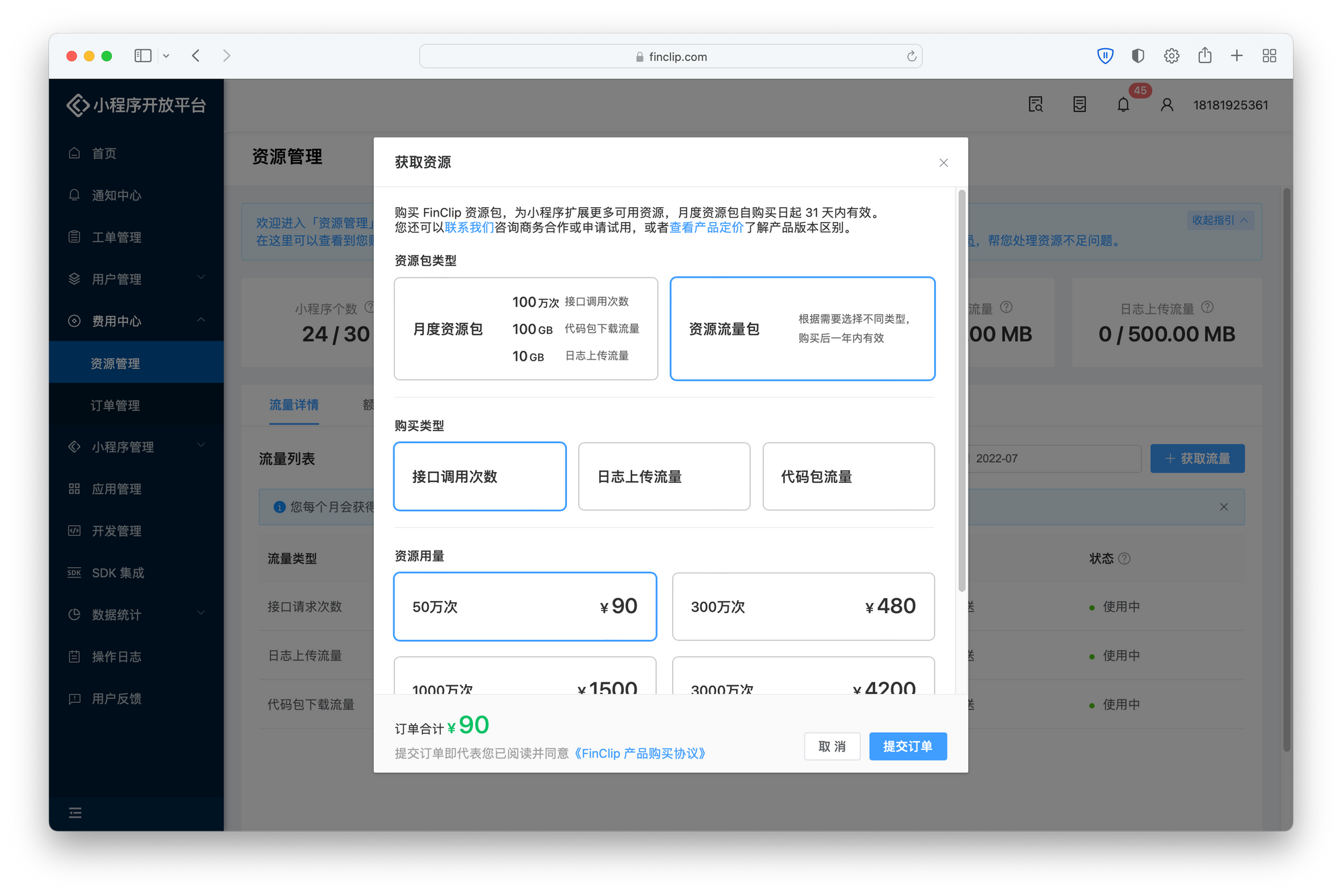Open the 查看产品定价 link

[x=707, y=228]
